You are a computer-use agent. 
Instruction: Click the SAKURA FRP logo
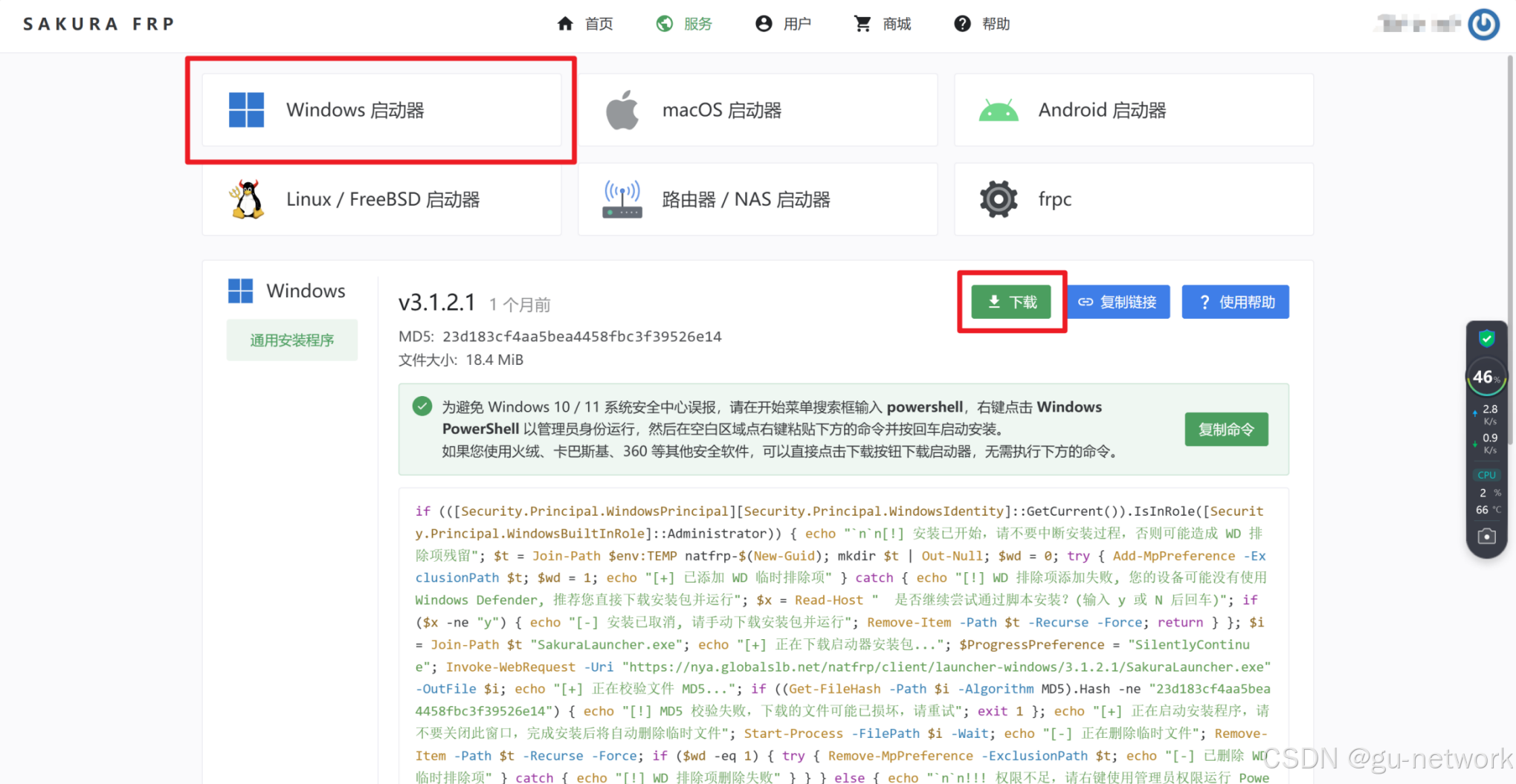coord(99,24)
